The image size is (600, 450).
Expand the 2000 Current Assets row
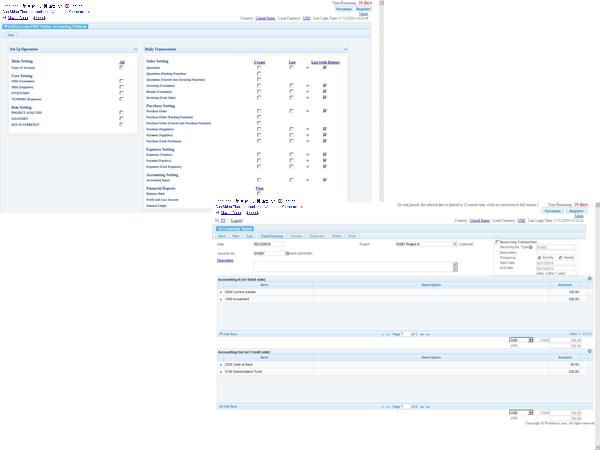pyautogui.click(x=221, y=292)
